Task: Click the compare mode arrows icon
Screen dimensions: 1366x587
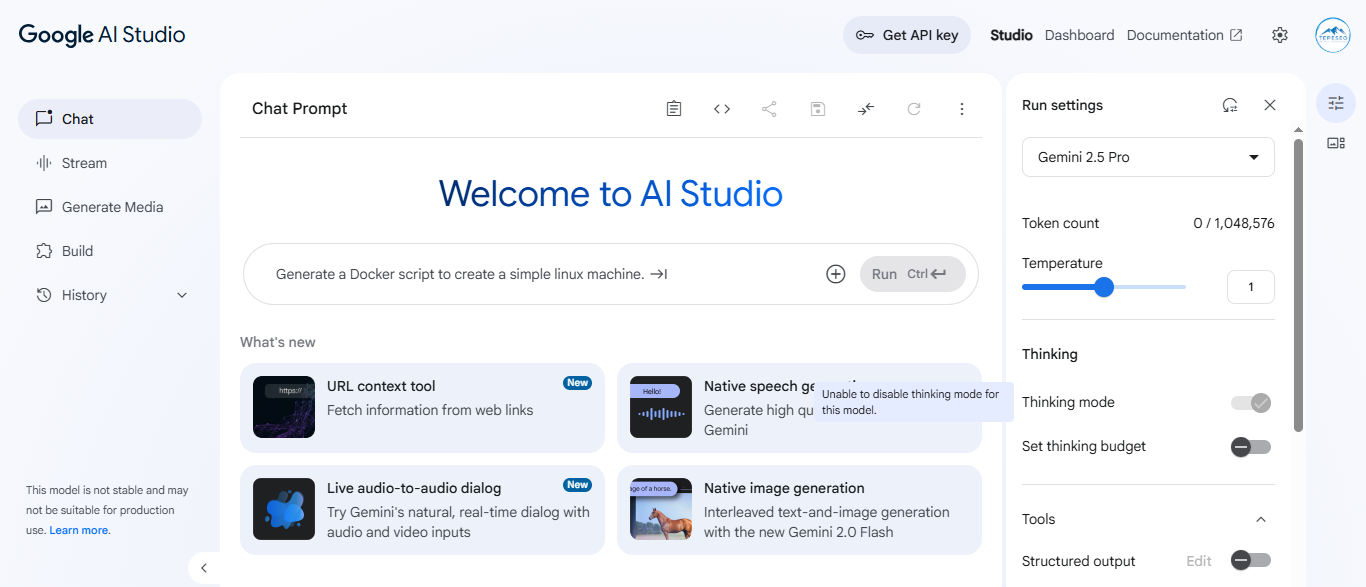Action: coord(866,109)
